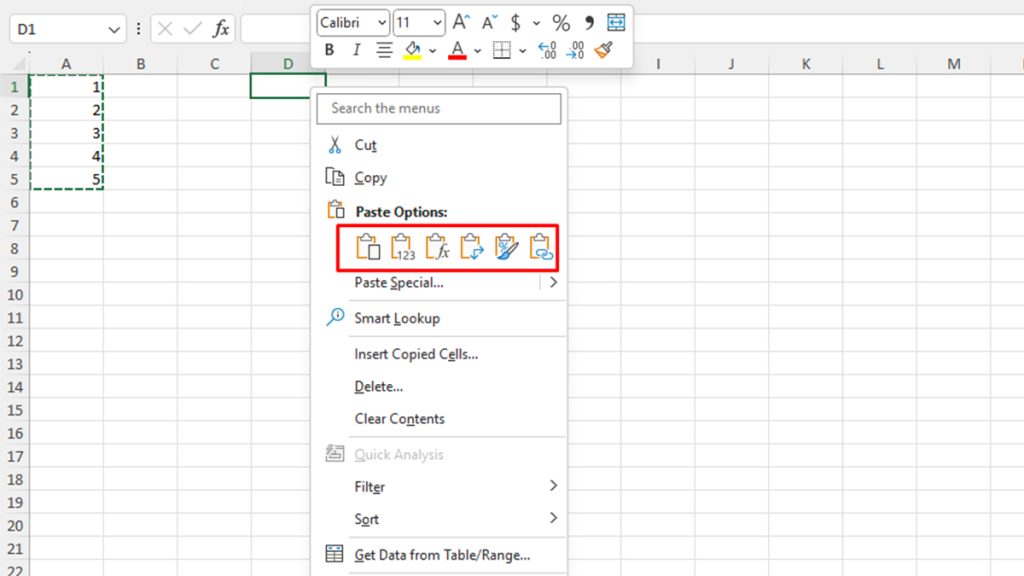Choose the Paste Link icon
Viewport: 1024px width, 576px height.
click(540, 248)
